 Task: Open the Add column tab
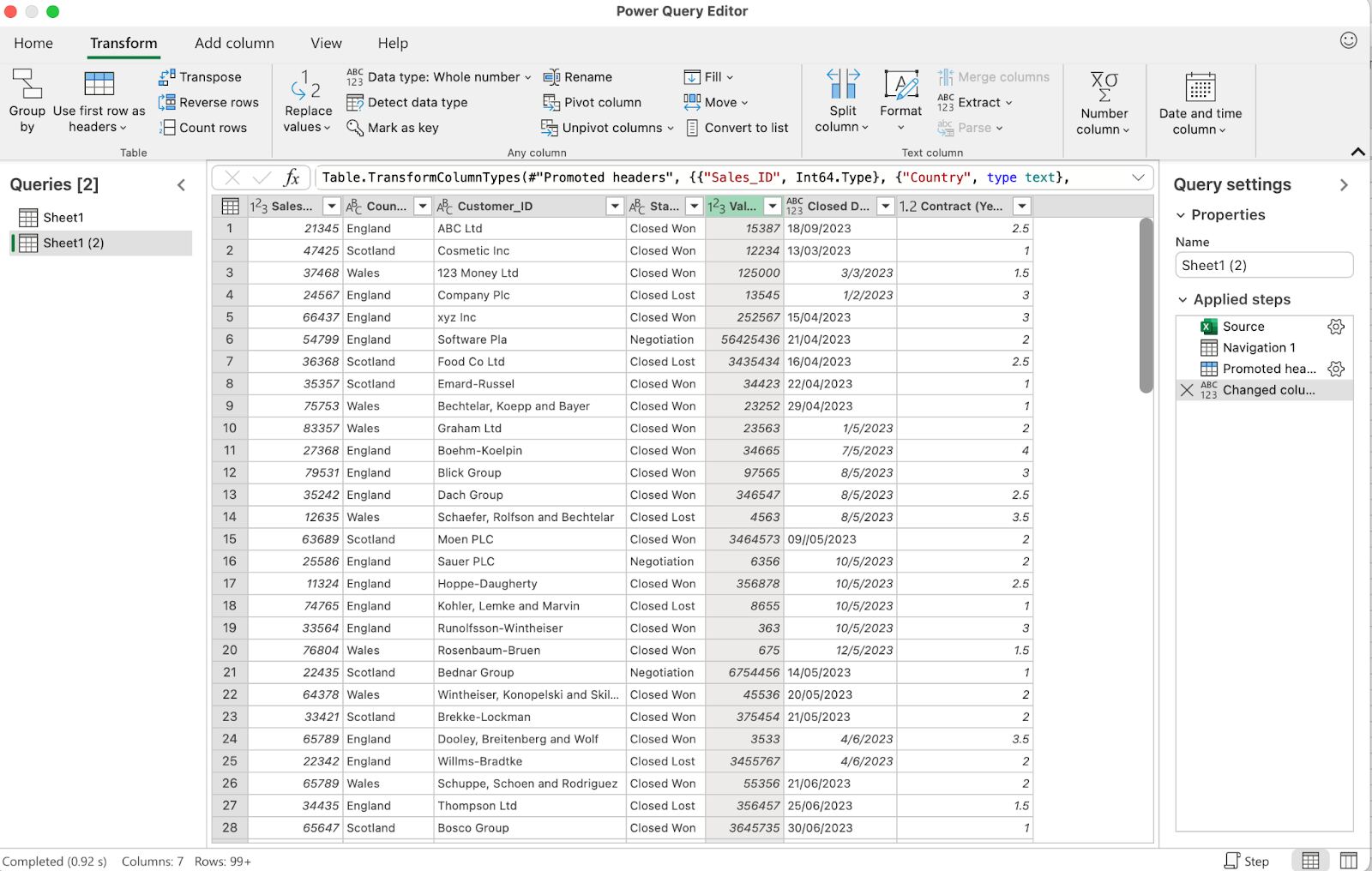pyautogui.click(x=234, y=43)
